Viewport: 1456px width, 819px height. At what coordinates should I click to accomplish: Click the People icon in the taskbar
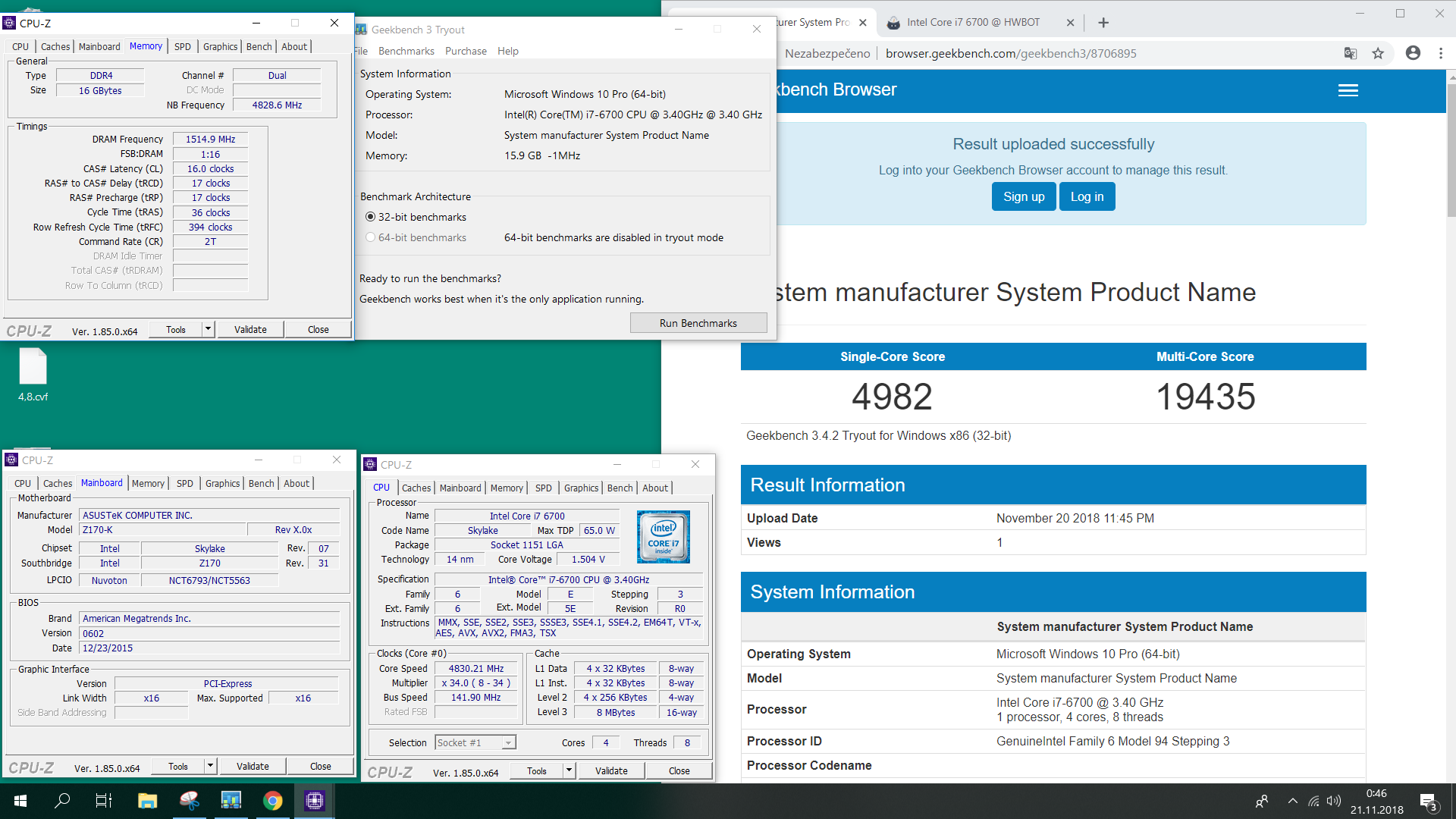point(1262,801)
